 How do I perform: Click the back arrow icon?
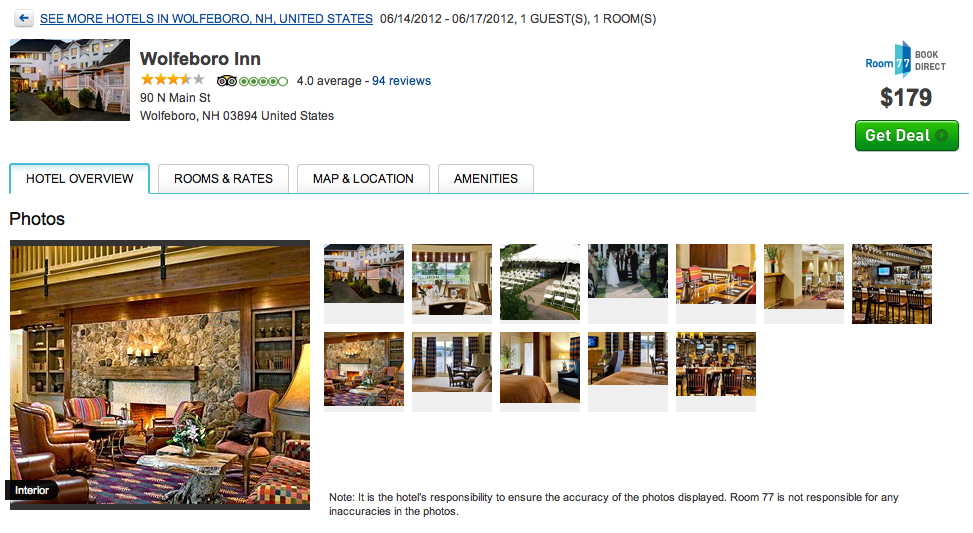pyautogui.click(x=24, y=19)
